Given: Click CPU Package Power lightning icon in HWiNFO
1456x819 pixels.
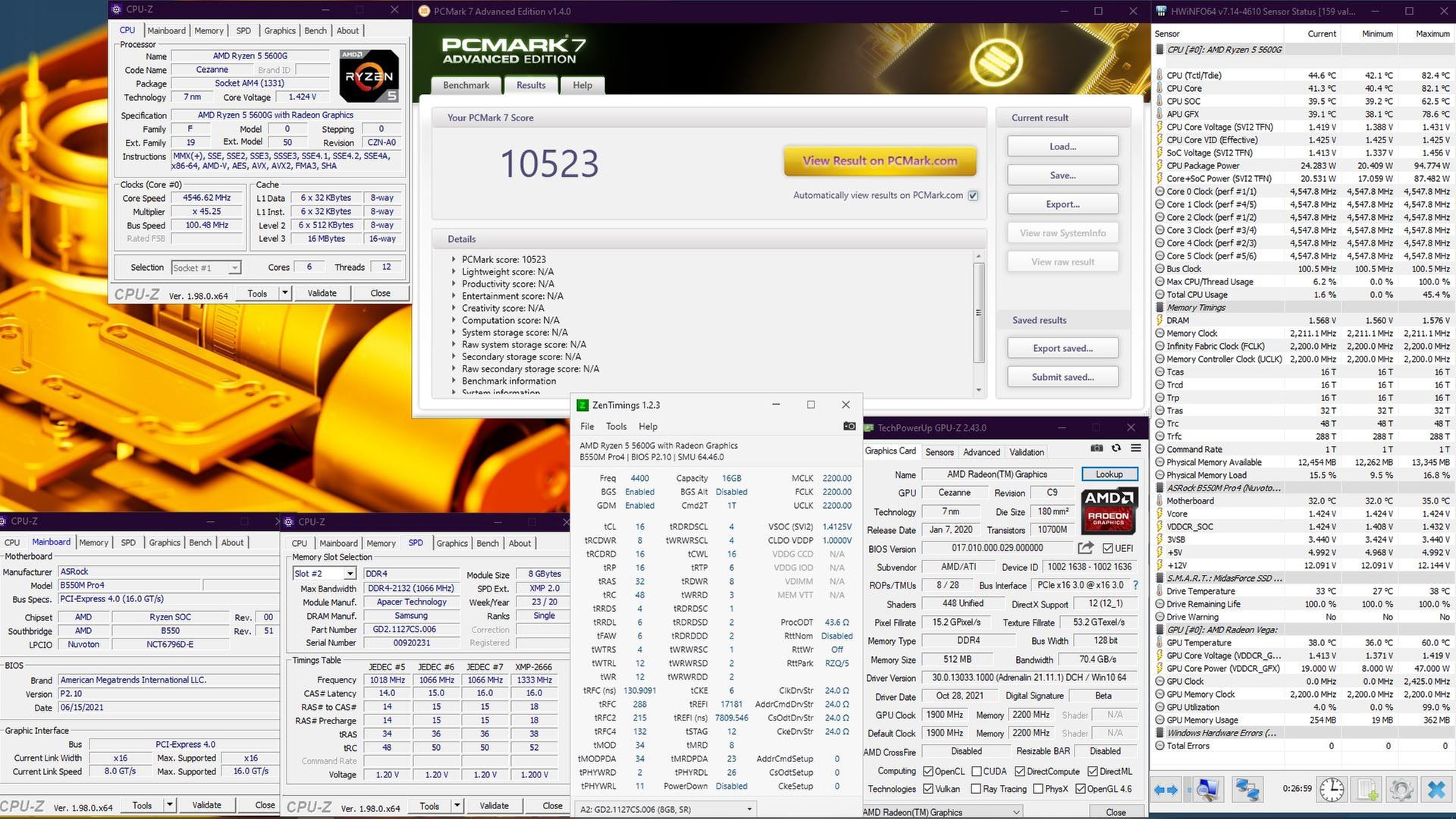Looking at the screenshot, I should (1159, 165).
